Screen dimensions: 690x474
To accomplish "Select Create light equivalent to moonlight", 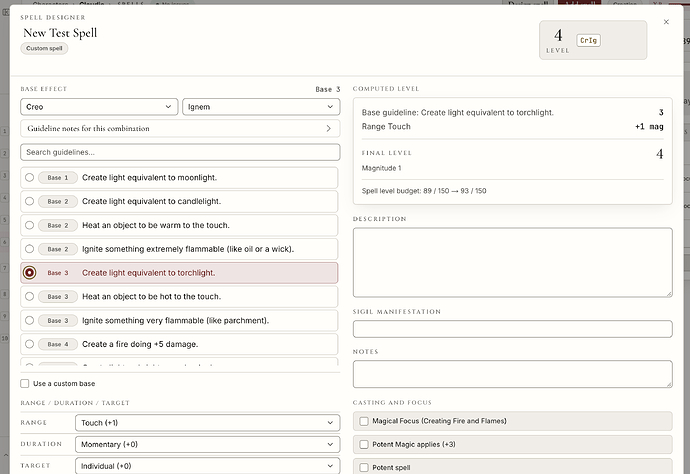I will (179, 178).
